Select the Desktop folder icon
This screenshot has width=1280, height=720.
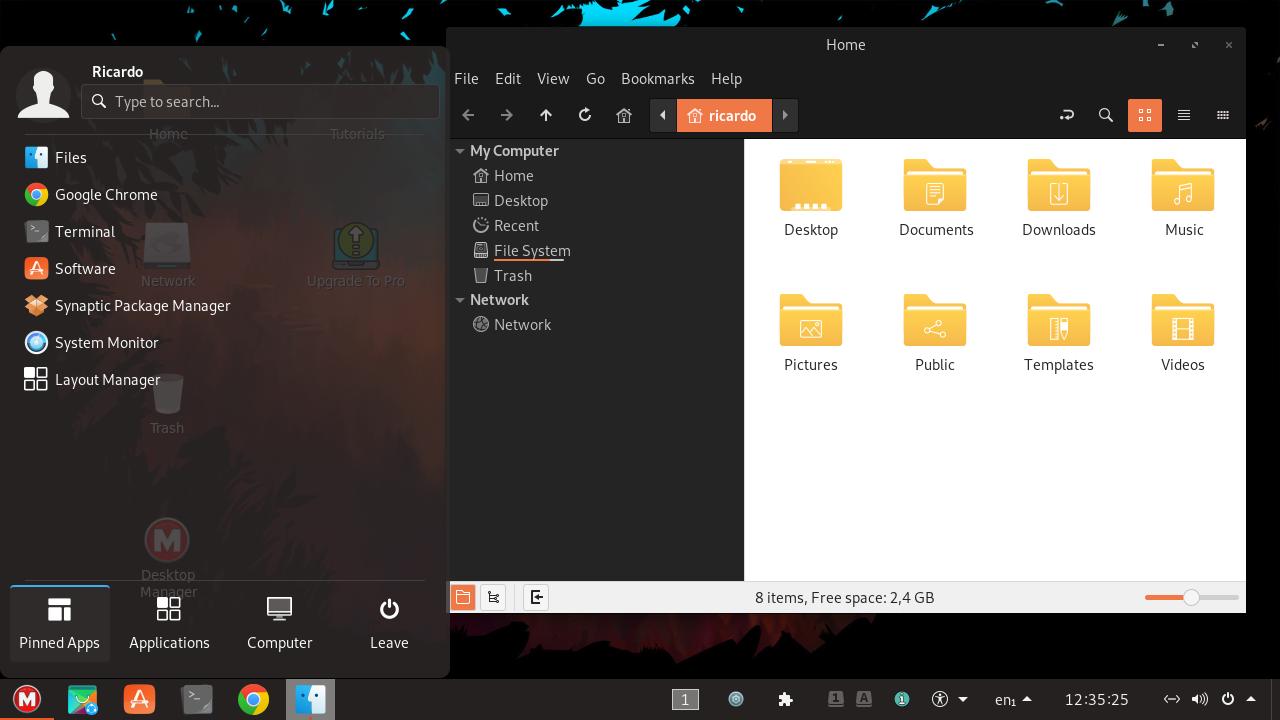(811, 185)
